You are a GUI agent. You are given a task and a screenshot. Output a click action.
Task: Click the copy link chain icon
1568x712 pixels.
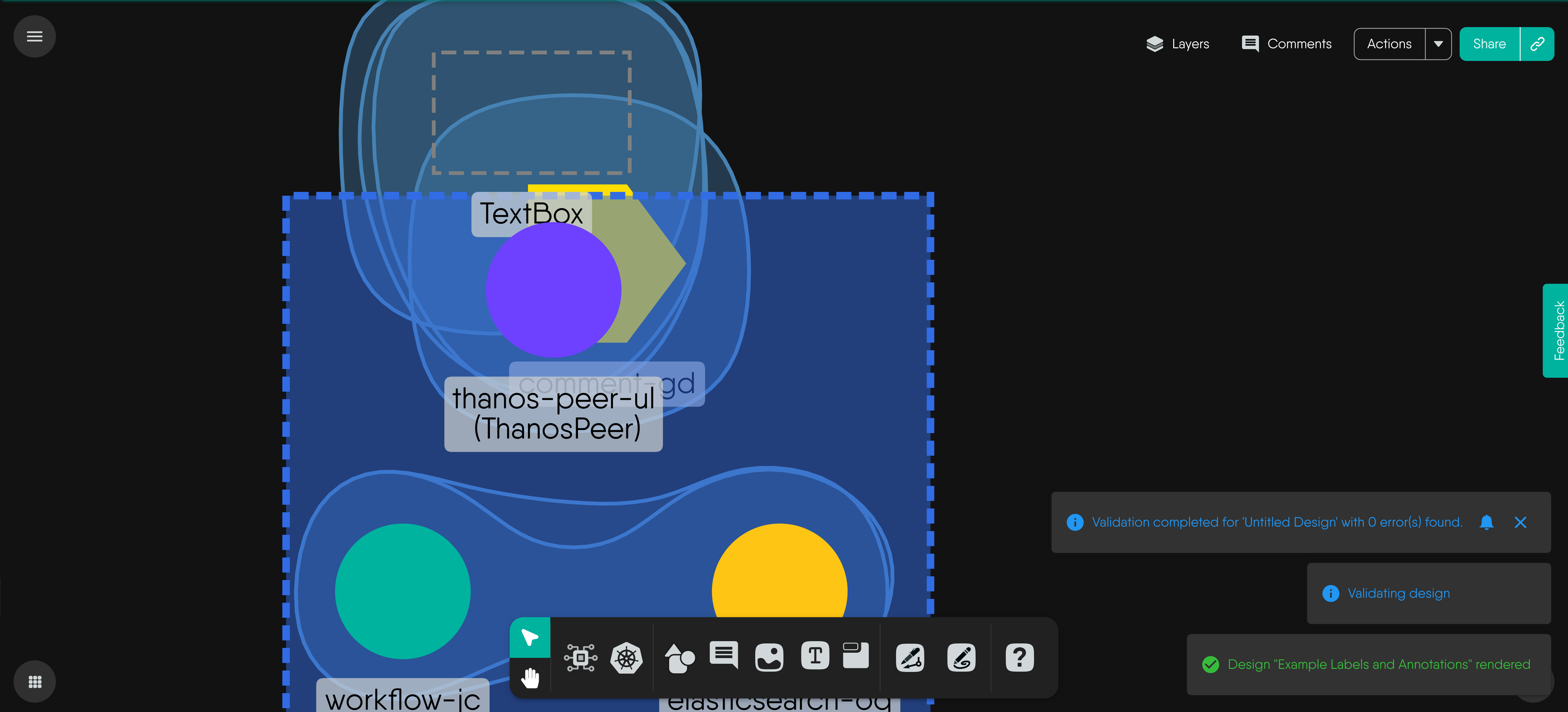click(x=1537, y=44)
